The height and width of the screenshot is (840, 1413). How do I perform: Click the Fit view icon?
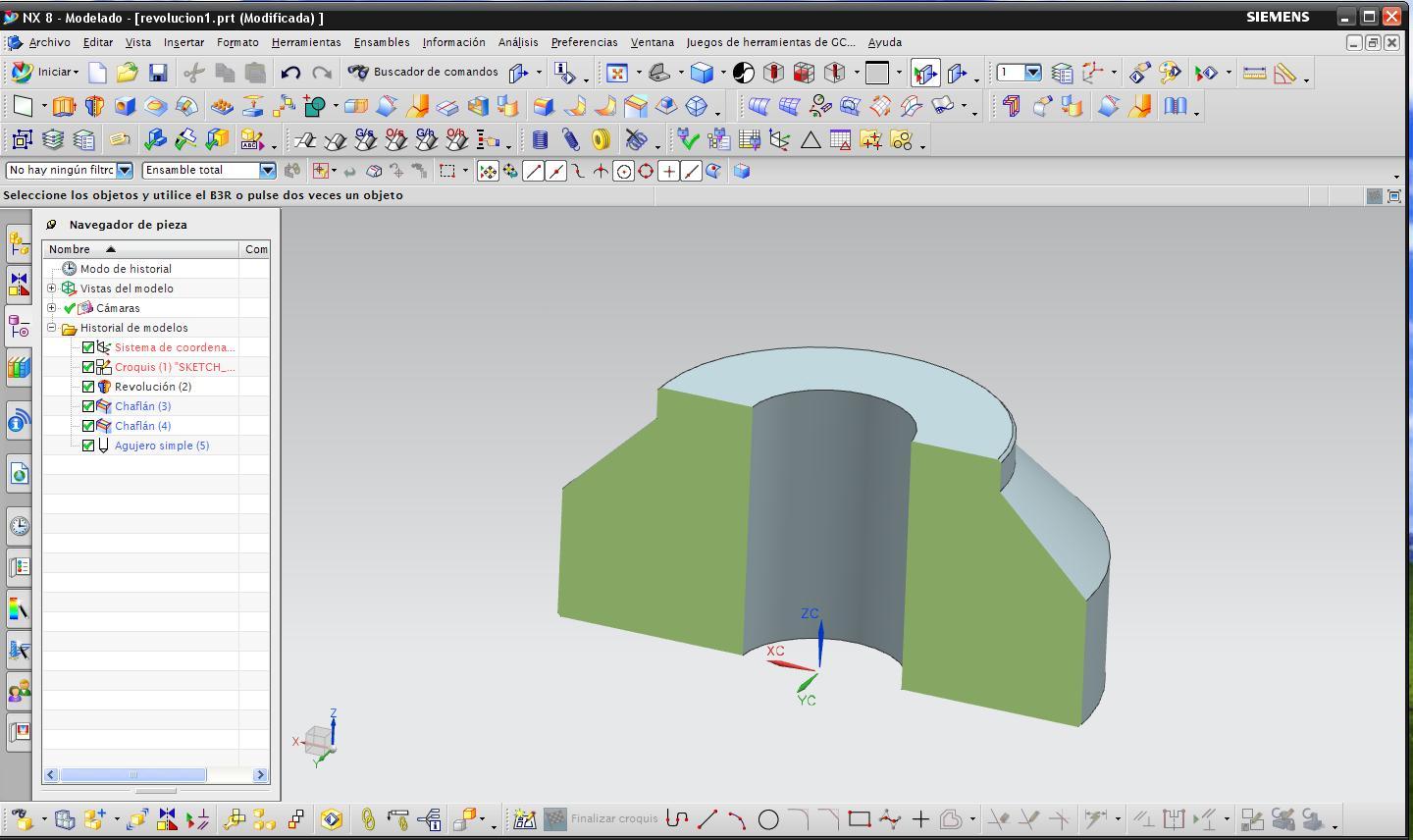616,73
